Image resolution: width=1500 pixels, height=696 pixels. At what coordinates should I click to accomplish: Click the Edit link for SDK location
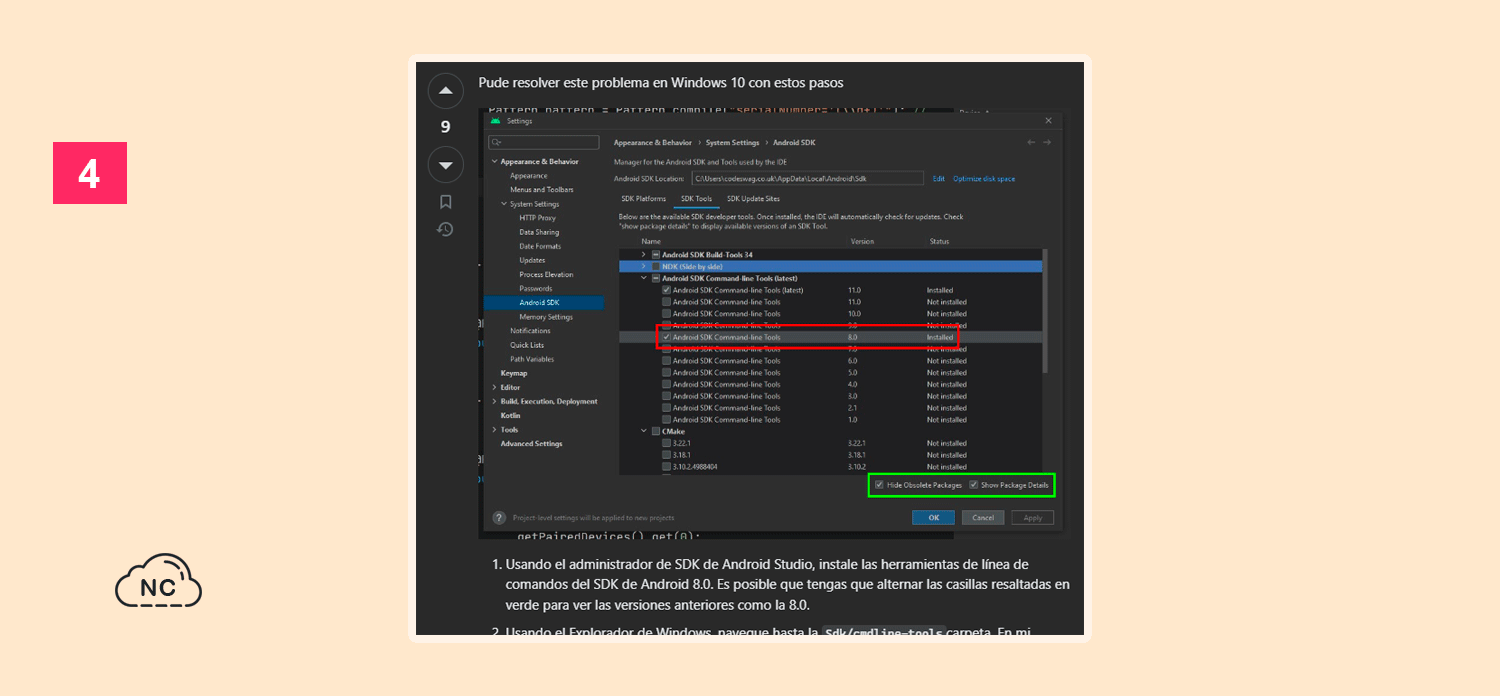[x=939, y=179]
